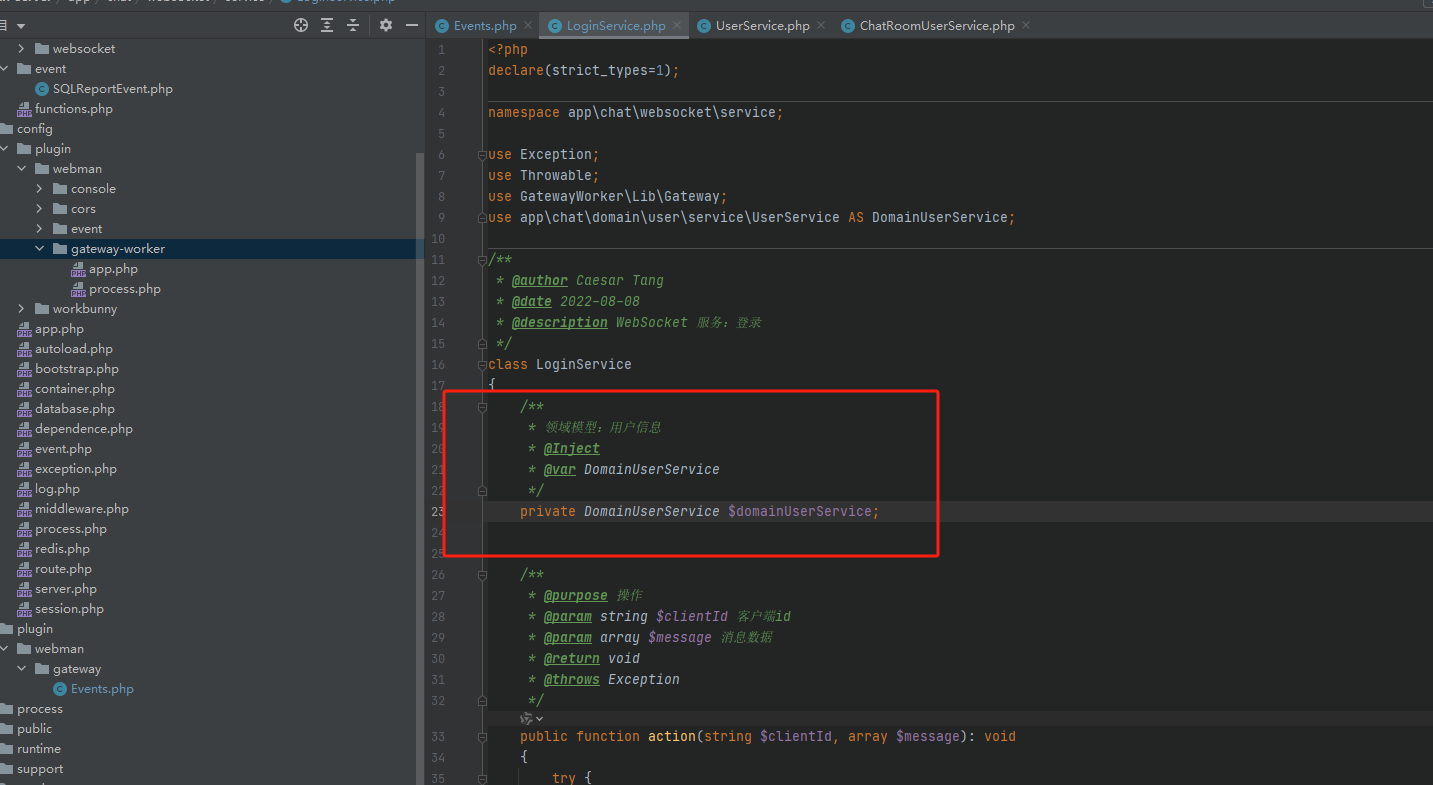1433x785 pixels.
Task: Click the folder icon of the workbunny directory
Action: click(x=42, y=309)
